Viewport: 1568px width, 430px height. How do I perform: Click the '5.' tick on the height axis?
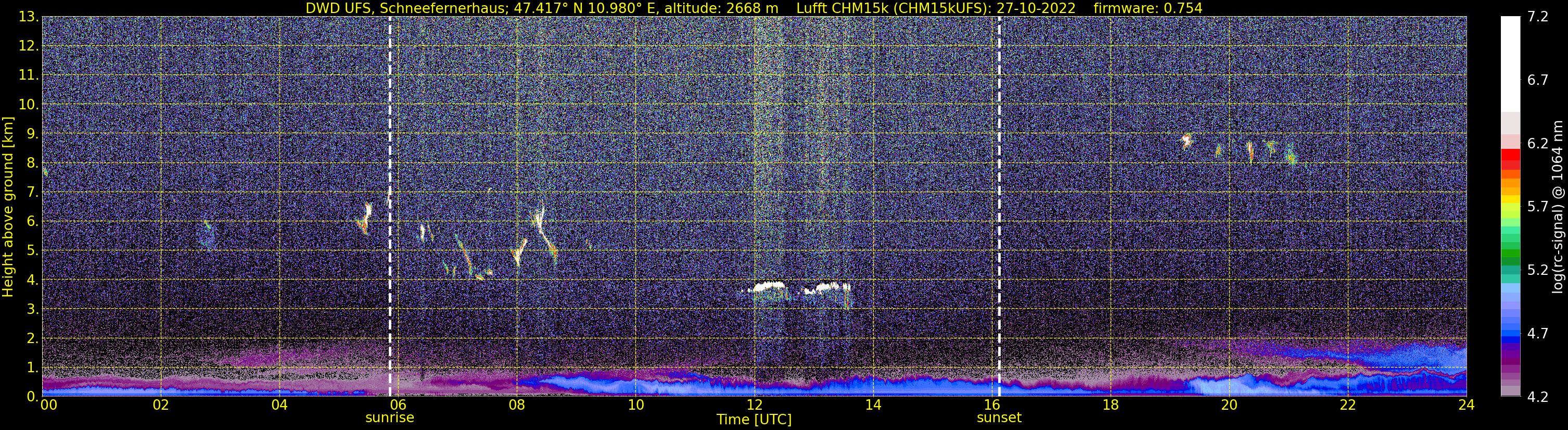point(32,250)
